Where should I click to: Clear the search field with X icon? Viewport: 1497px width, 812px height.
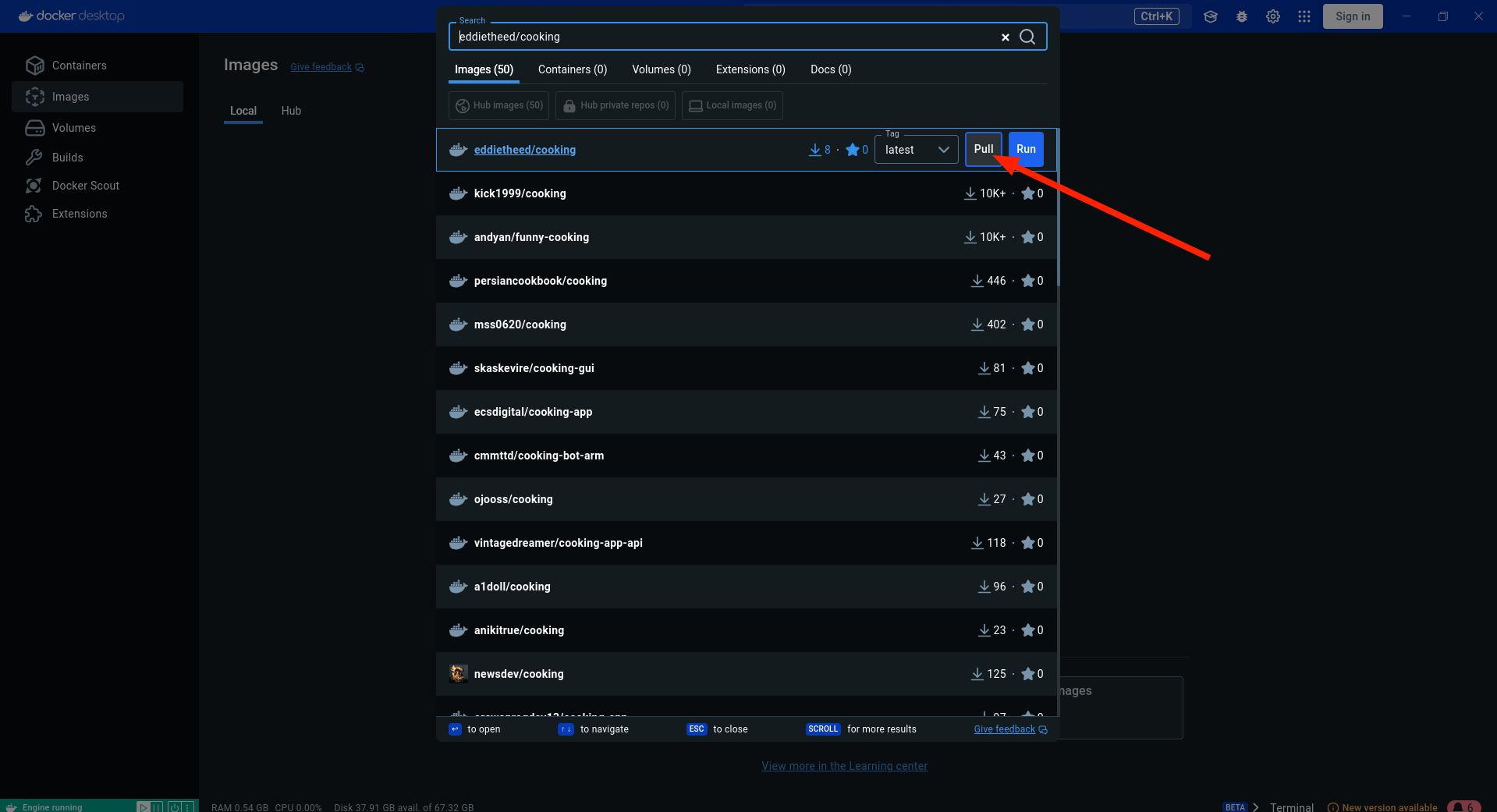(1006, 37)
